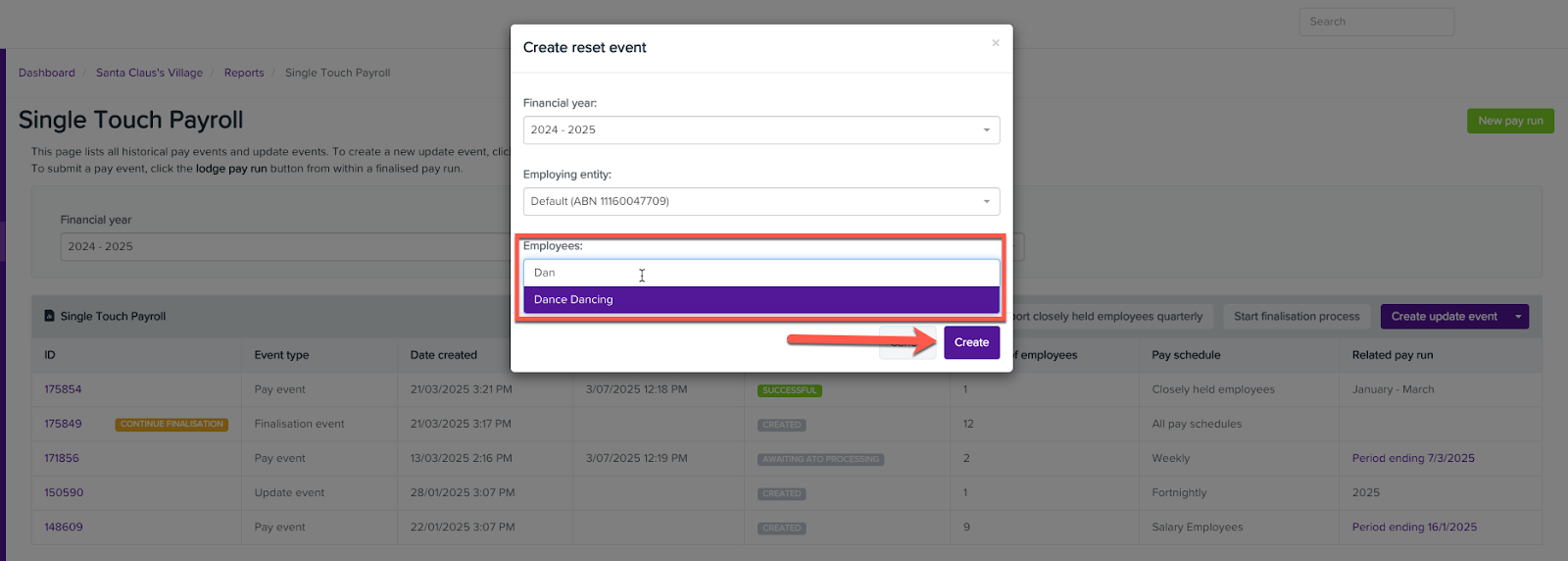Open the Create update event dropdown arrow
The image size is (1568, 561).
point(1519,317)
